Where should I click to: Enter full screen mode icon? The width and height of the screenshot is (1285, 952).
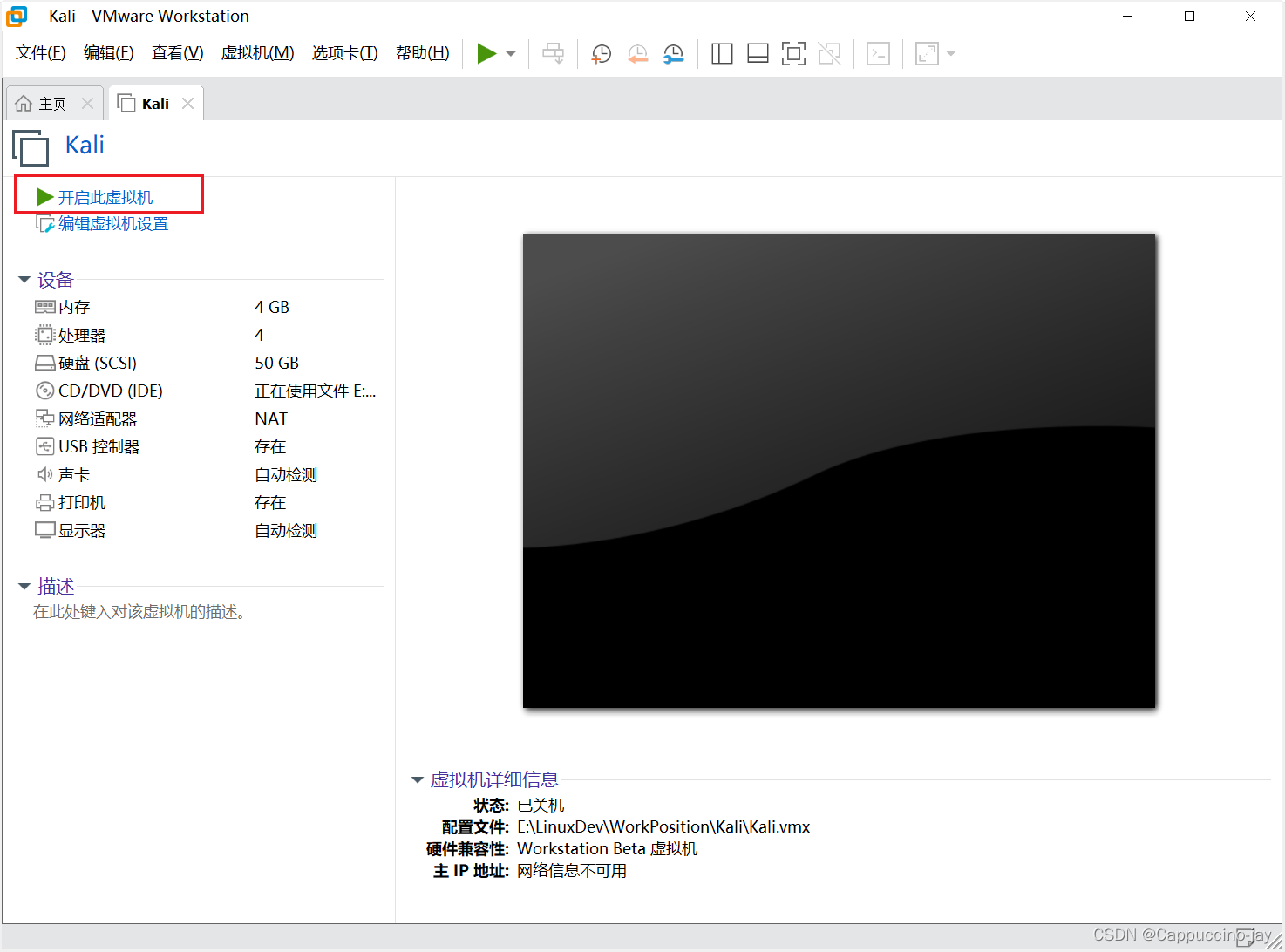click(793, 54)
